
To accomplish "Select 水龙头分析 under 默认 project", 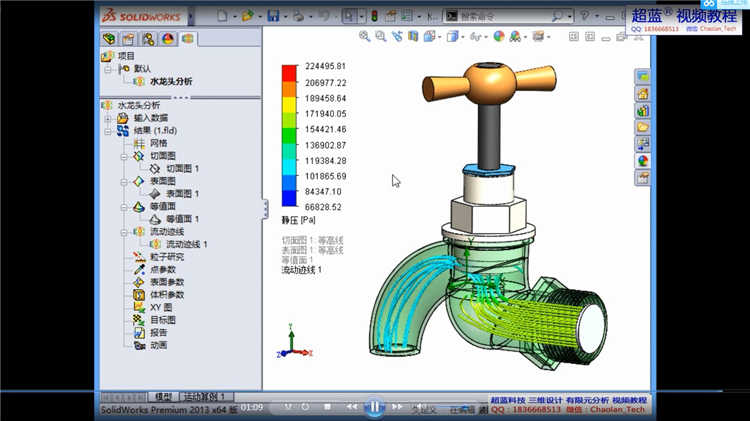I will 171,81.
